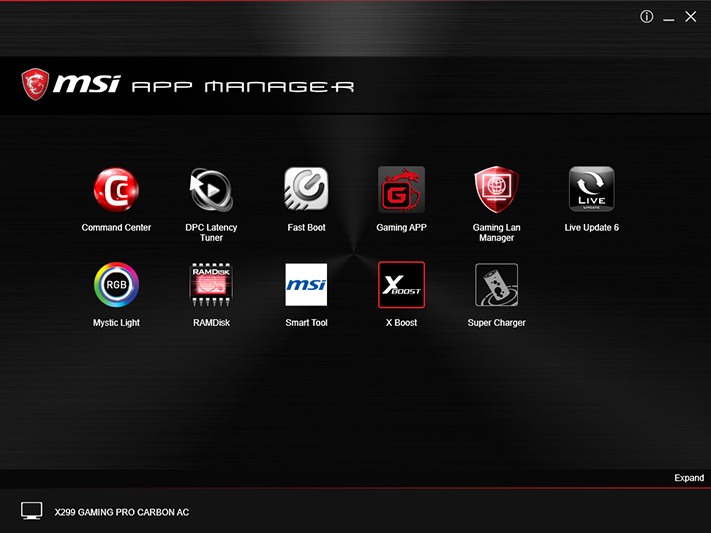Viewport: 711px width, 533px height.
Task: Expand the app list via Expand
Action: 689,478
